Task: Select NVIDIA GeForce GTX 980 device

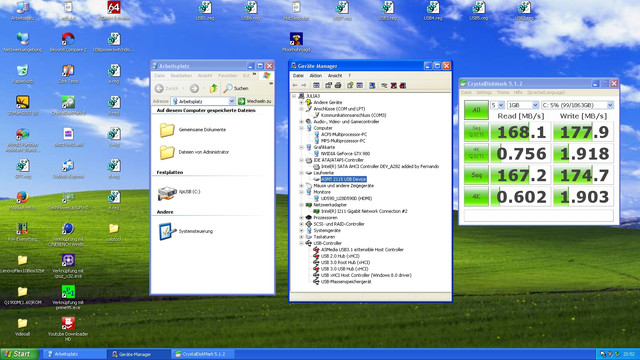Action: [345, 154]
